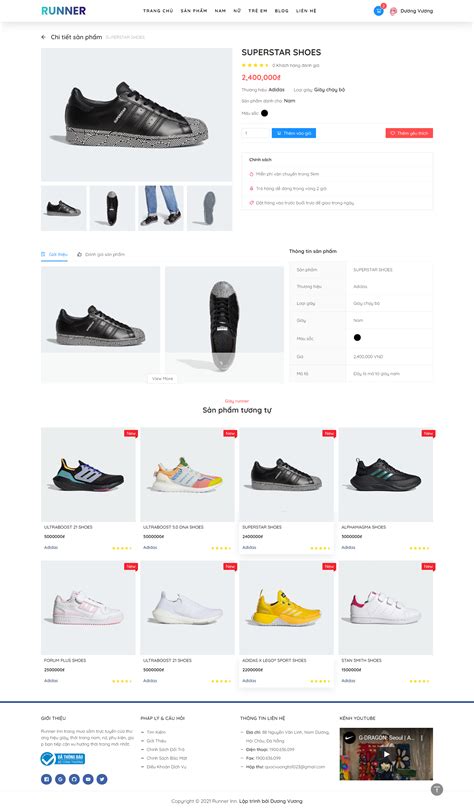Image resolution: width=474 pixels, height=811 pixels.
Task: Click the back-to-top arrow button
Action: coord(437,789)
